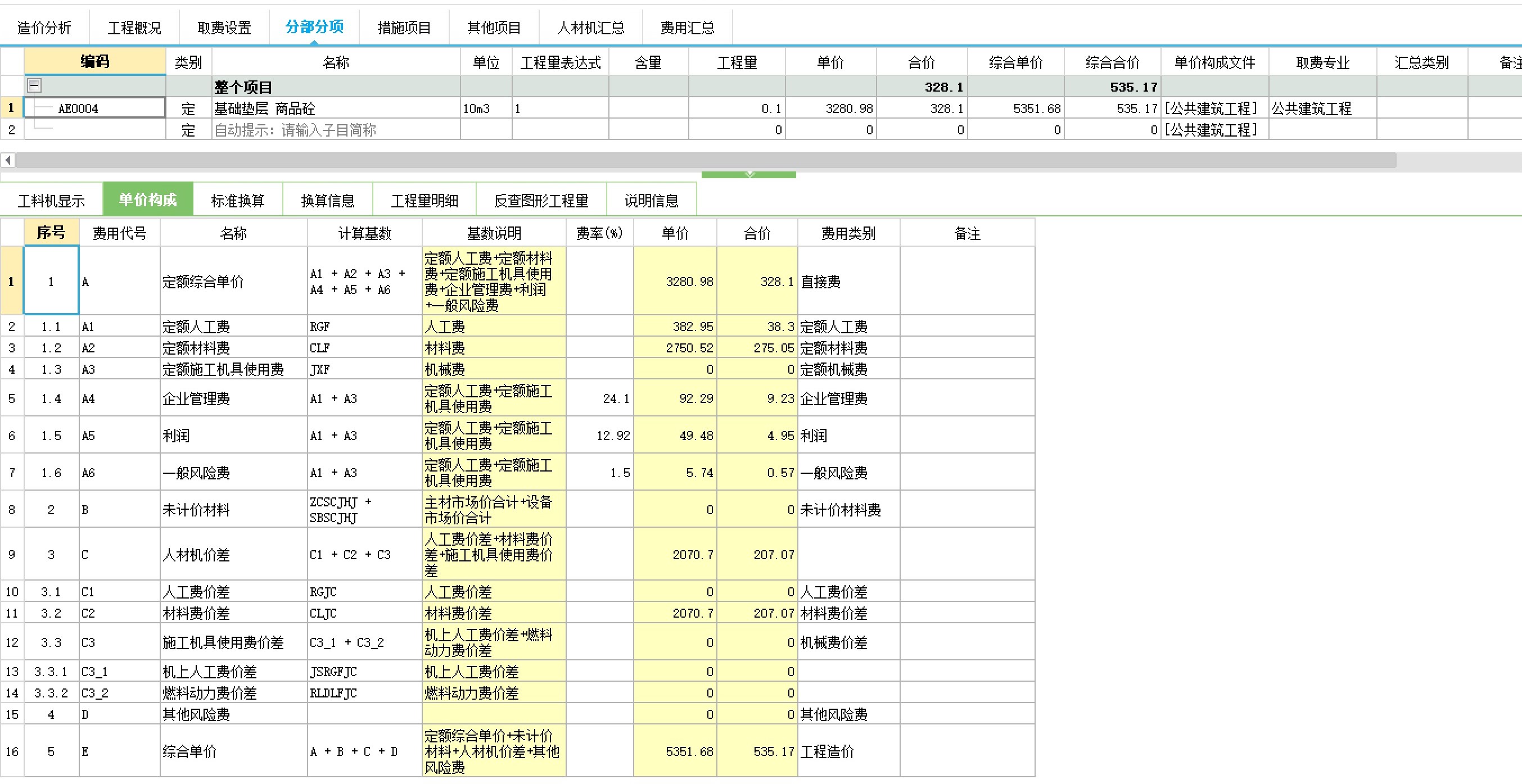This screenshot has width=1522, height=784.
Task: Open the 说明信息 sub-tab
Action: point(651,200)
